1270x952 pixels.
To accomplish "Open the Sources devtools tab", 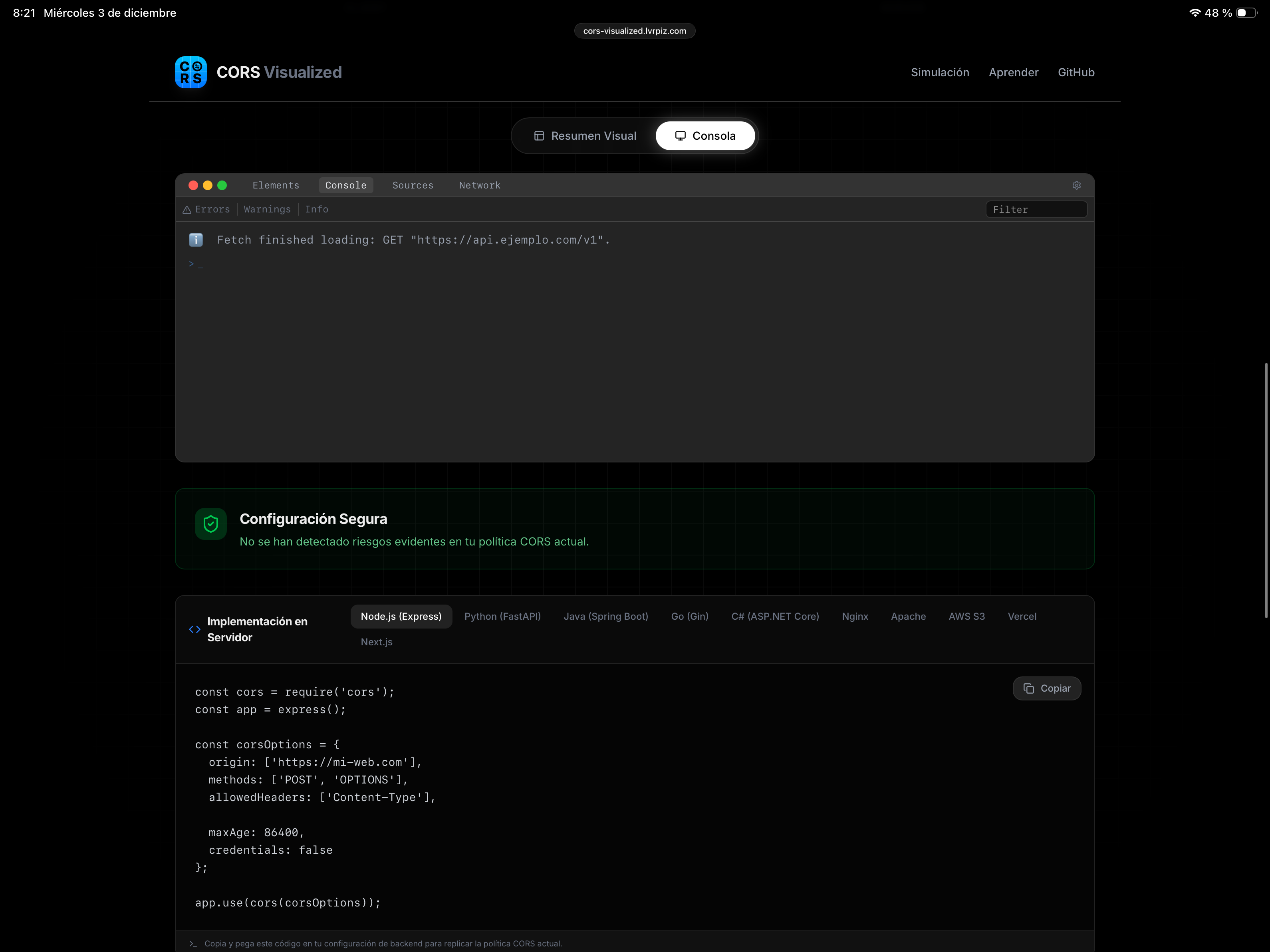I will (x=413, y=185).
